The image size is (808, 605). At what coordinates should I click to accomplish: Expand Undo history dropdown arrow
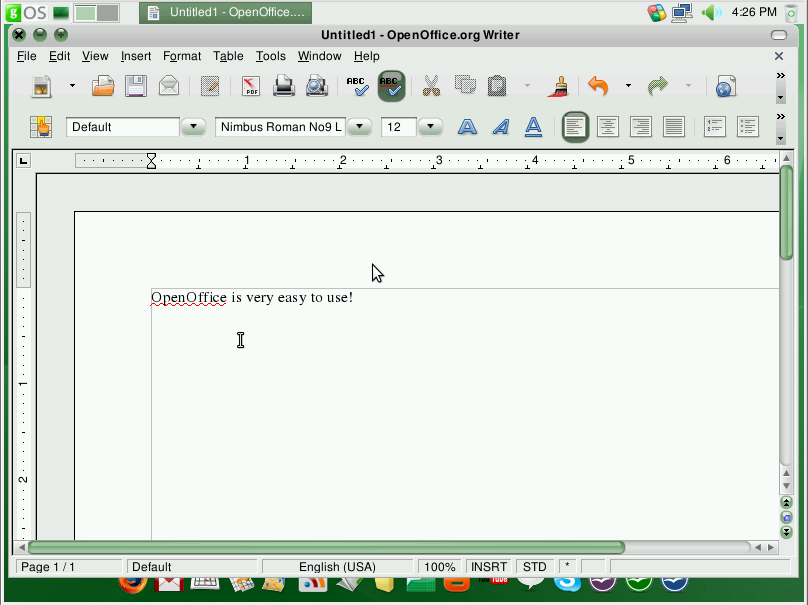click(x=628, y=86)
